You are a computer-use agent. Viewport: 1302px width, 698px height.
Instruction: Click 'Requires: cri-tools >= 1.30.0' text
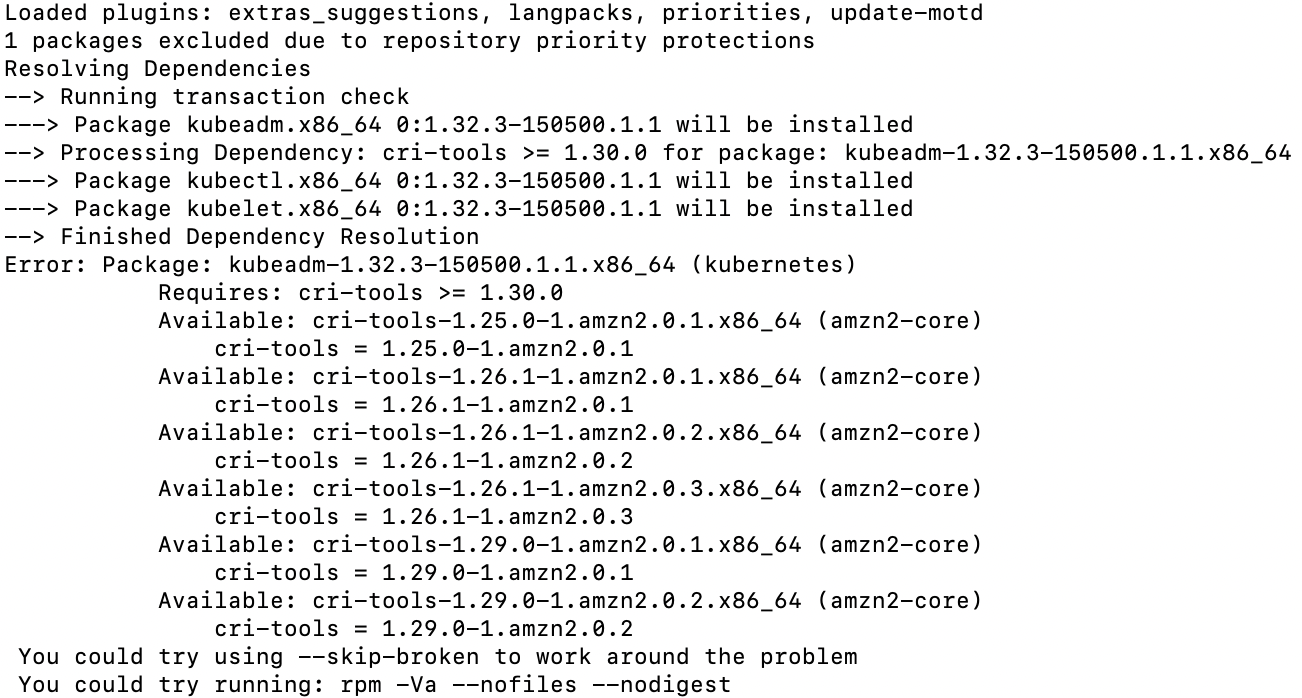click(x=361, y=293)
